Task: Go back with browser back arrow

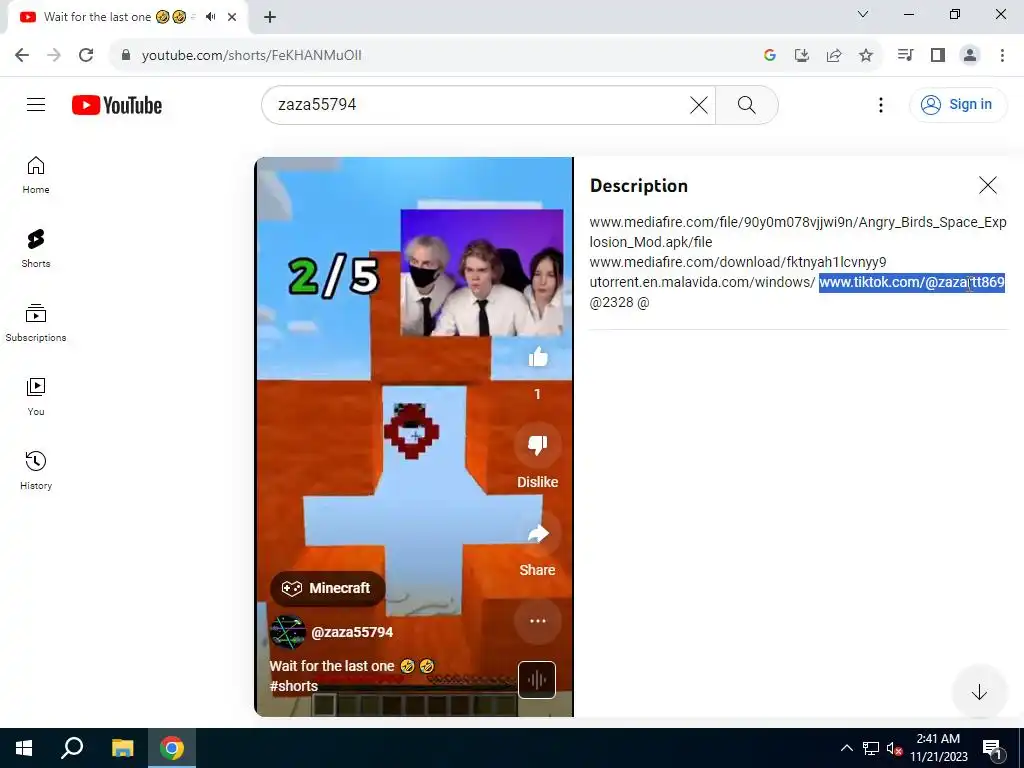Action: pyautogui.click(x=22, y=55)
